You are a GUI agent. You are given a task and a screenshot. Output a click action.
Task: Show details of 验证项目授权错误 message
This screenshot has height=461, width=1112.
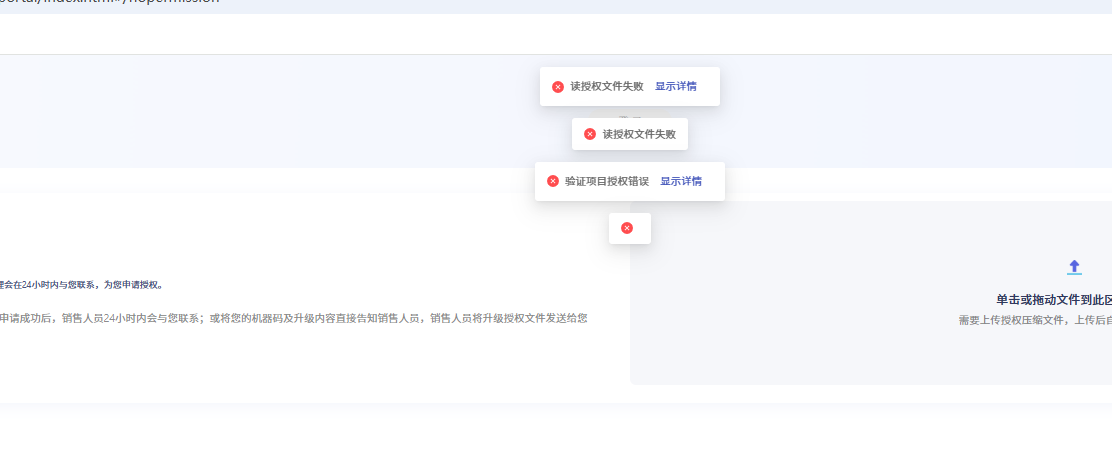tap(681, 182)
